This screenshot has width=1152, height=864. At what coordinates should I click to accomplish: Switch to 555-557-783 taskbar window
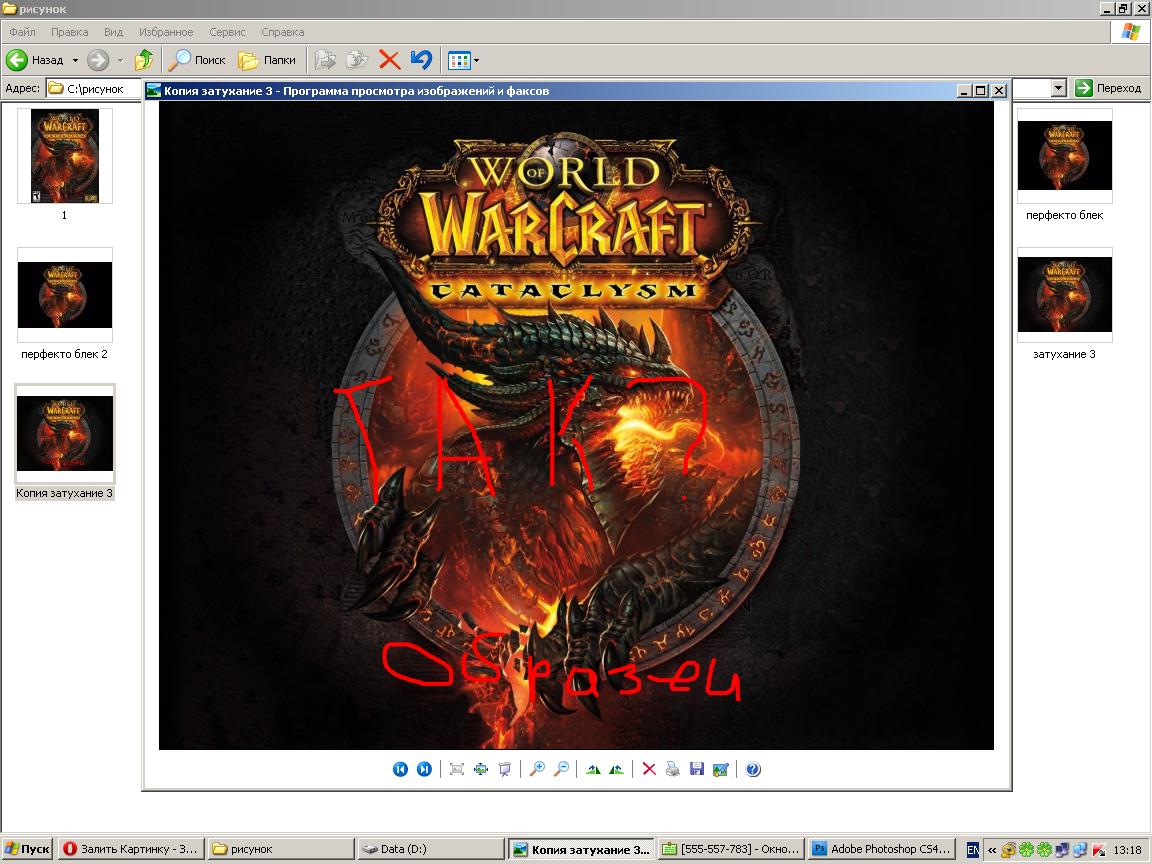coord(730,849)
